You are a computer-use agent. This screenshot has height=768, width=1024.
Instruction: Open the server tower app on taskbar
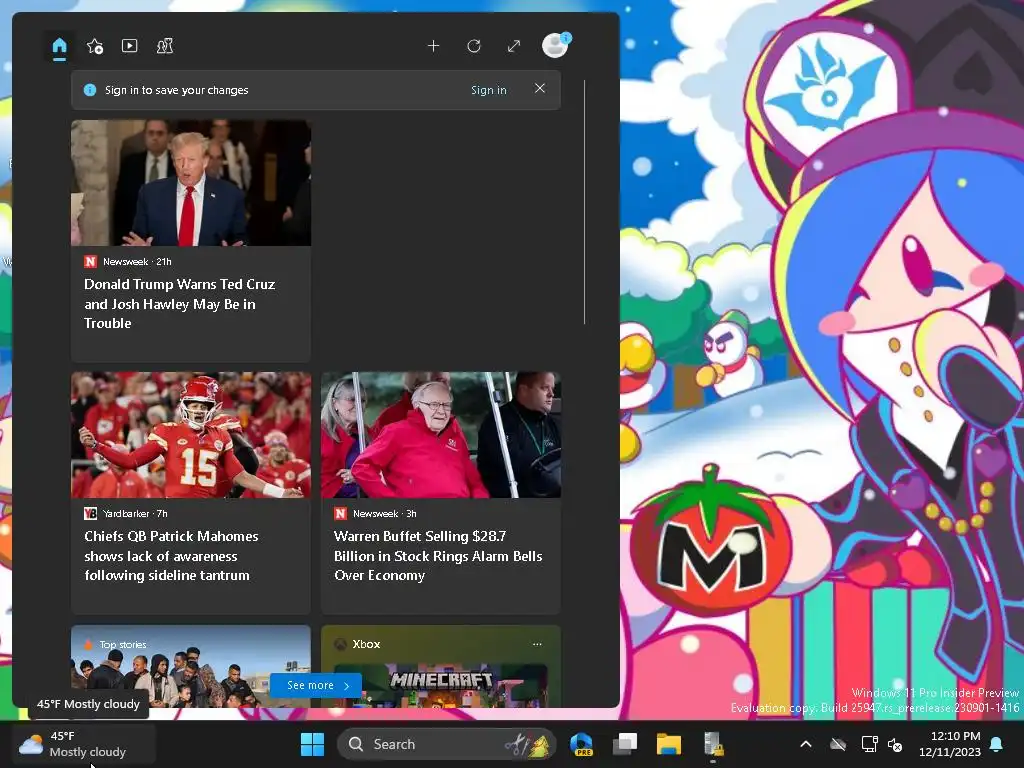click(712, 744)
